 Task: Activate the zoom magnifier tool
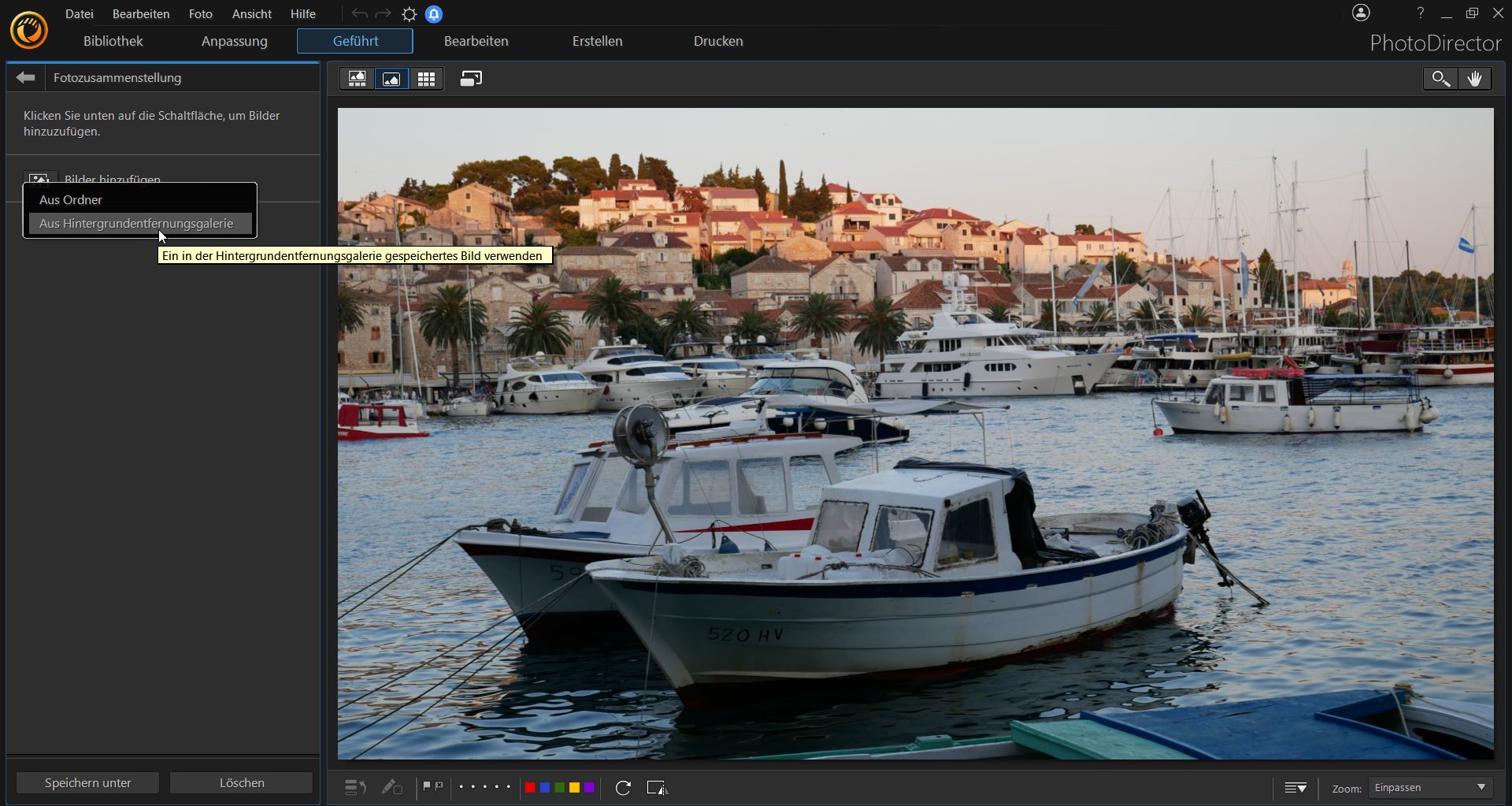[x=1440, y=79]
